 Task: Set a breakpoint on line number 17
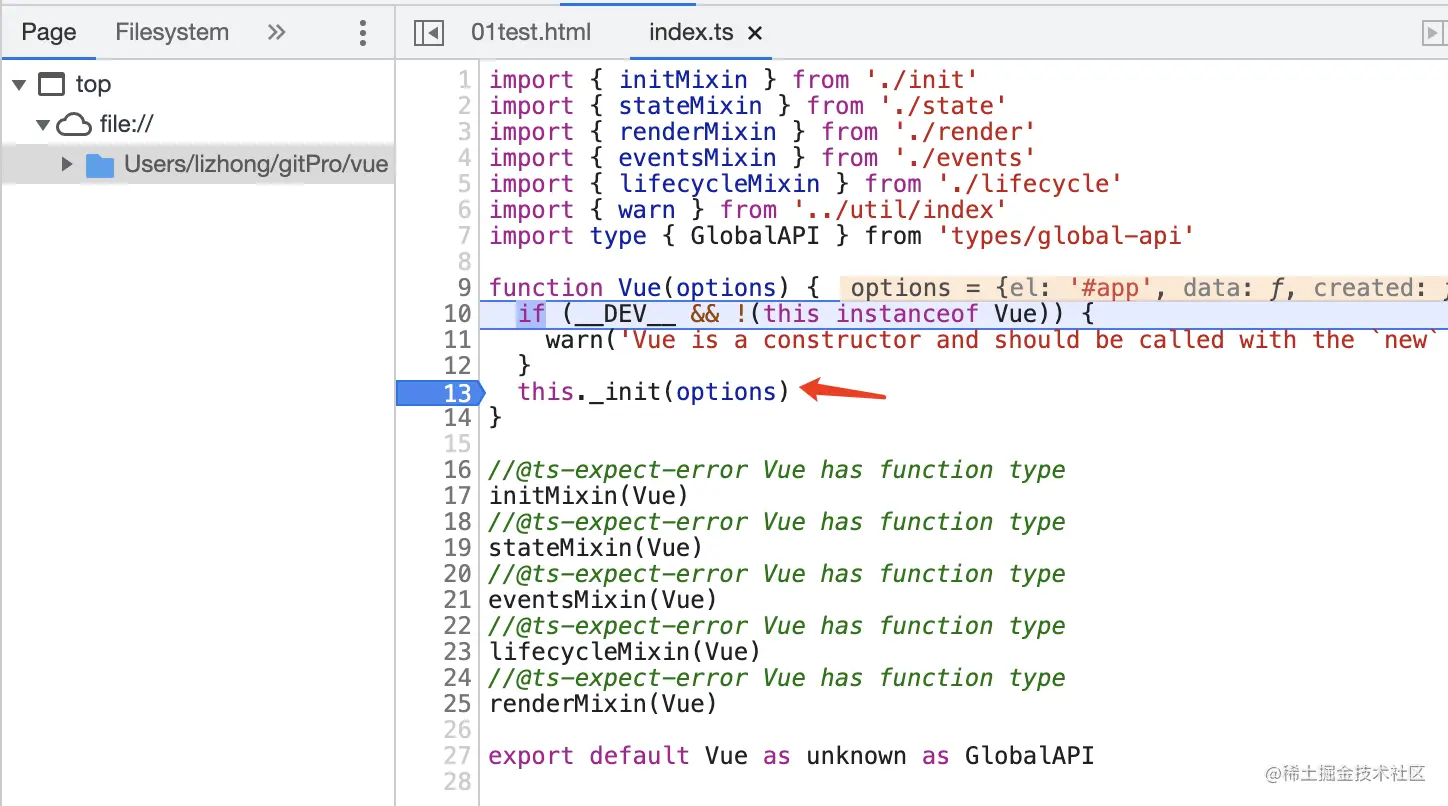(457, 496)
